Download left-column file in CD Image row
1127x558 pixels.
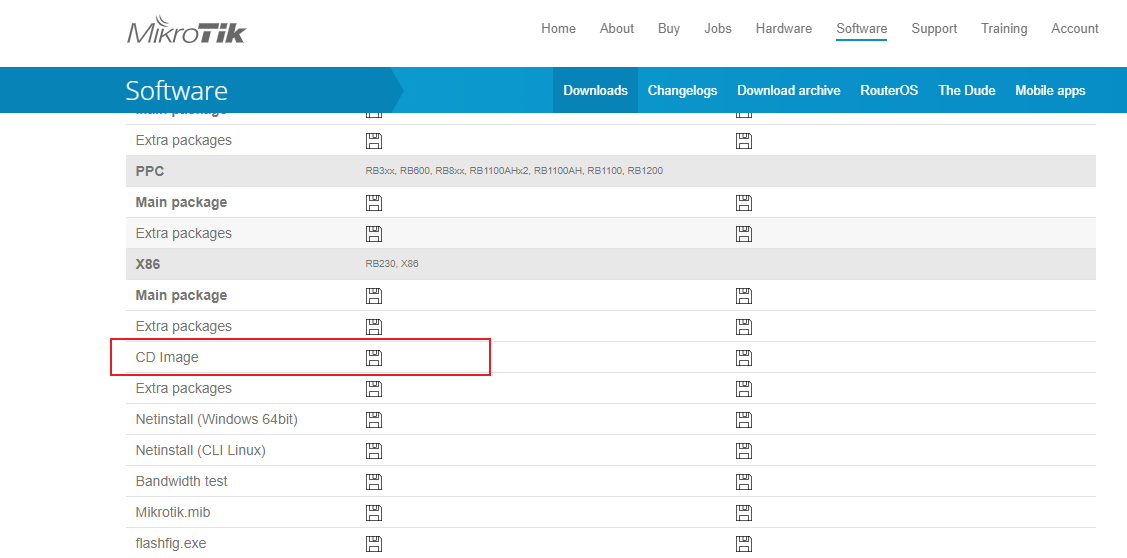[374, 357]
